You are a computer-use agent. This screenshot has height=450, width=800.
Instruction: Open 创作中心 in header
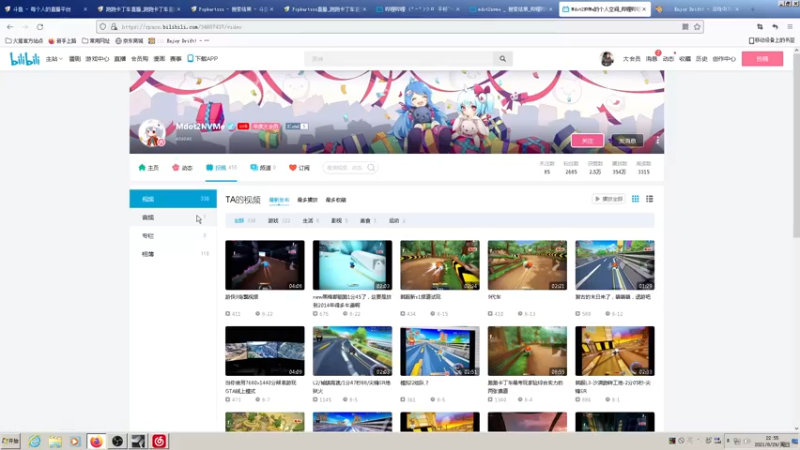pyautogui.click(x=724, y=59)
